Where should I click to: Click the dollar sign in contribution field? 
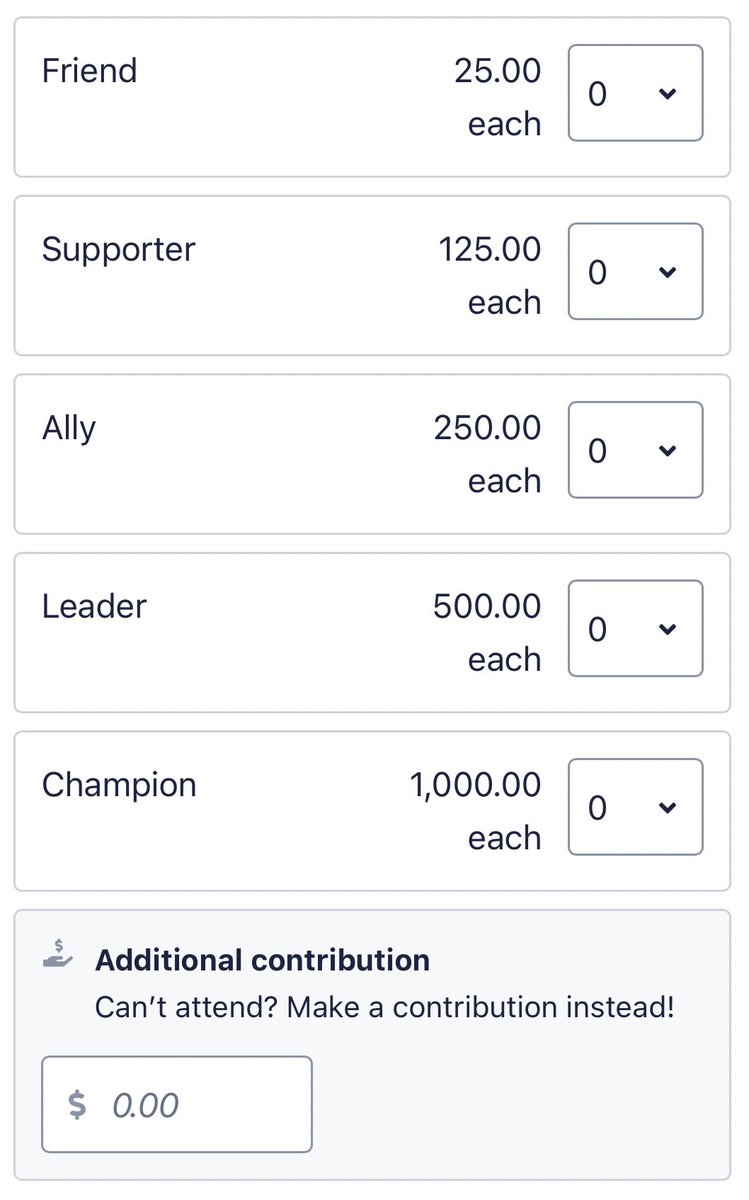(77, 1105)
